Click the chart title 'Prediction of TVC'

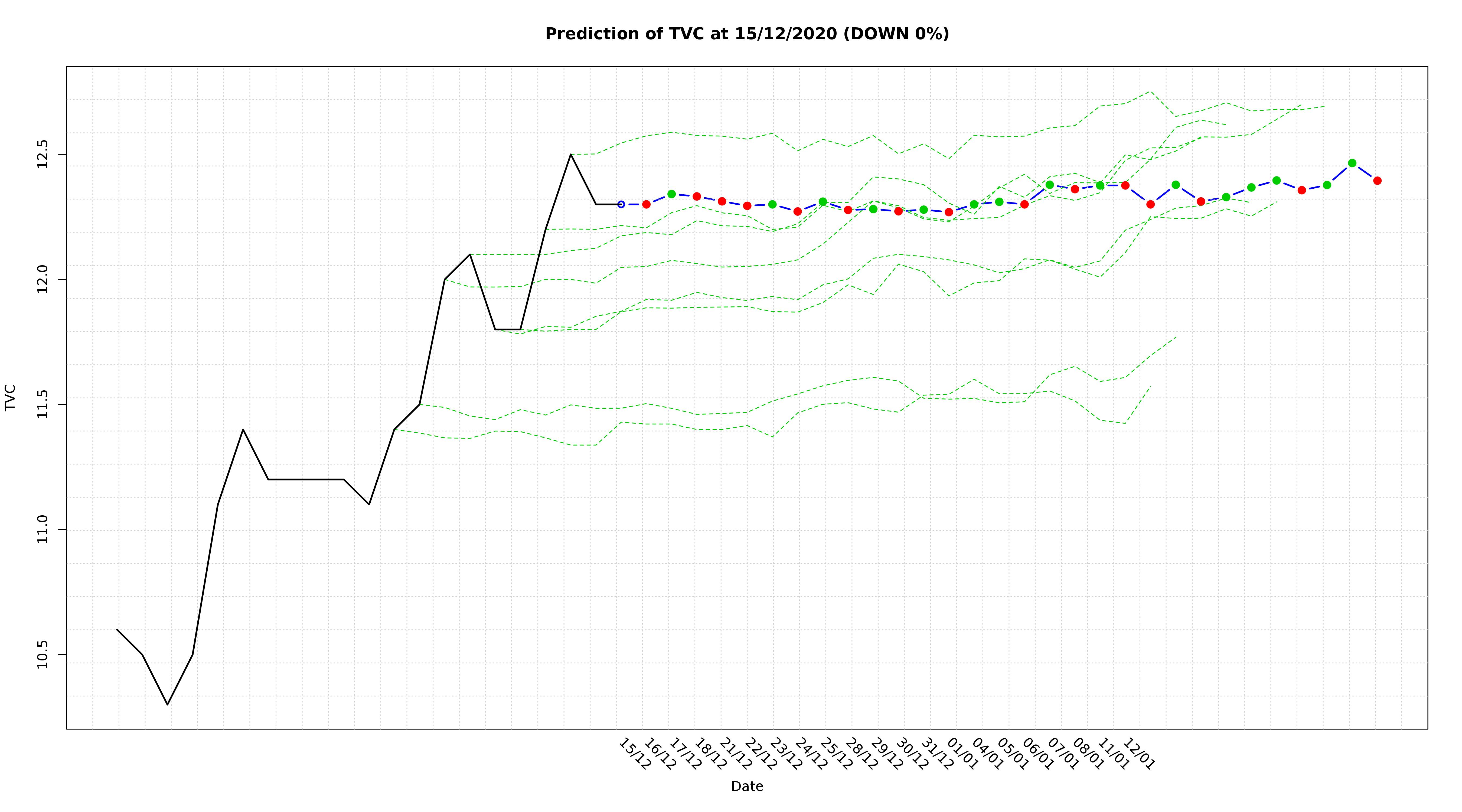[746, 34]
